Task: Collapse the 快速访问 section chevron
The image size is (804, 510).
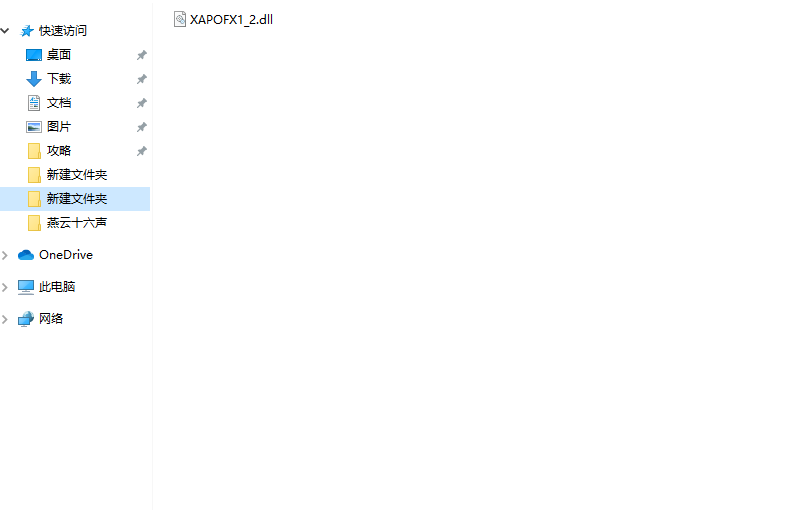Action: pyautogui.click(x=5, y=31)
